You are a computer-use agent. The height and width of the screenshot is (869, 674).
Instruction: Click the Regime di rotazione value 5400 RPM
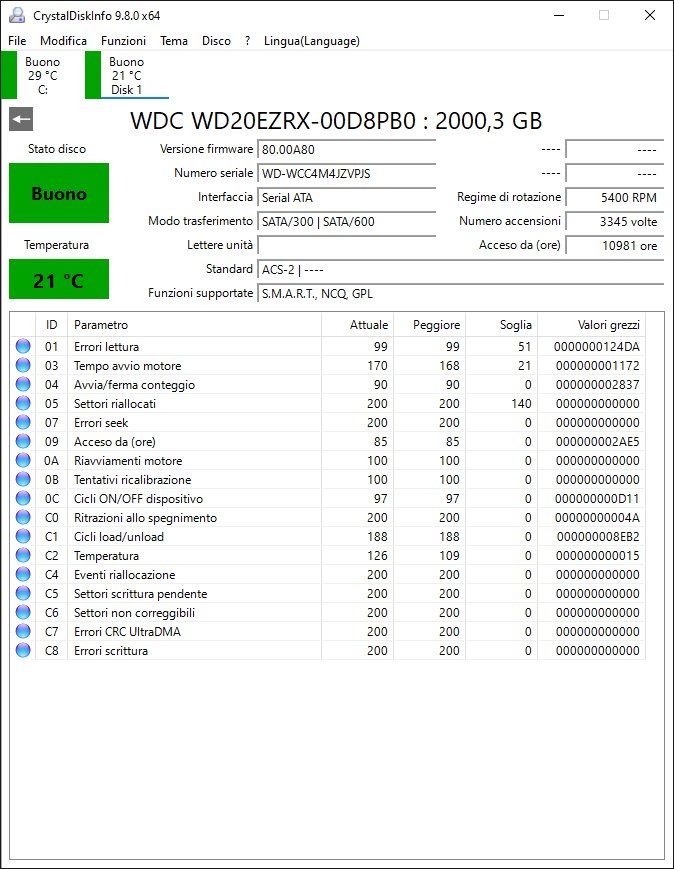coord(615,197)
